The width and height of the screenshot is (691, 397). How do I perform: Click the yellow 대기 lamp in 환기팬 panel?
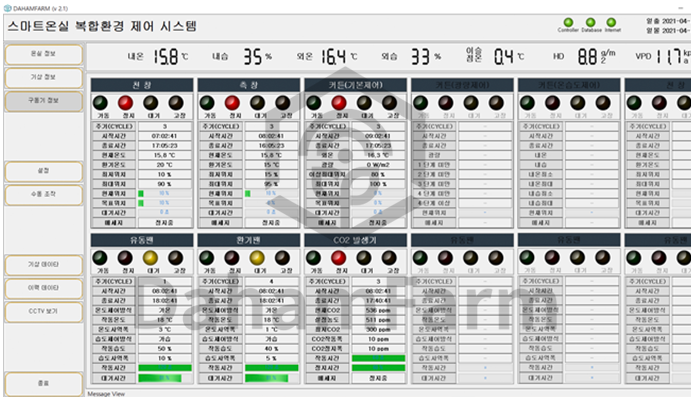(x=257, y=258)
